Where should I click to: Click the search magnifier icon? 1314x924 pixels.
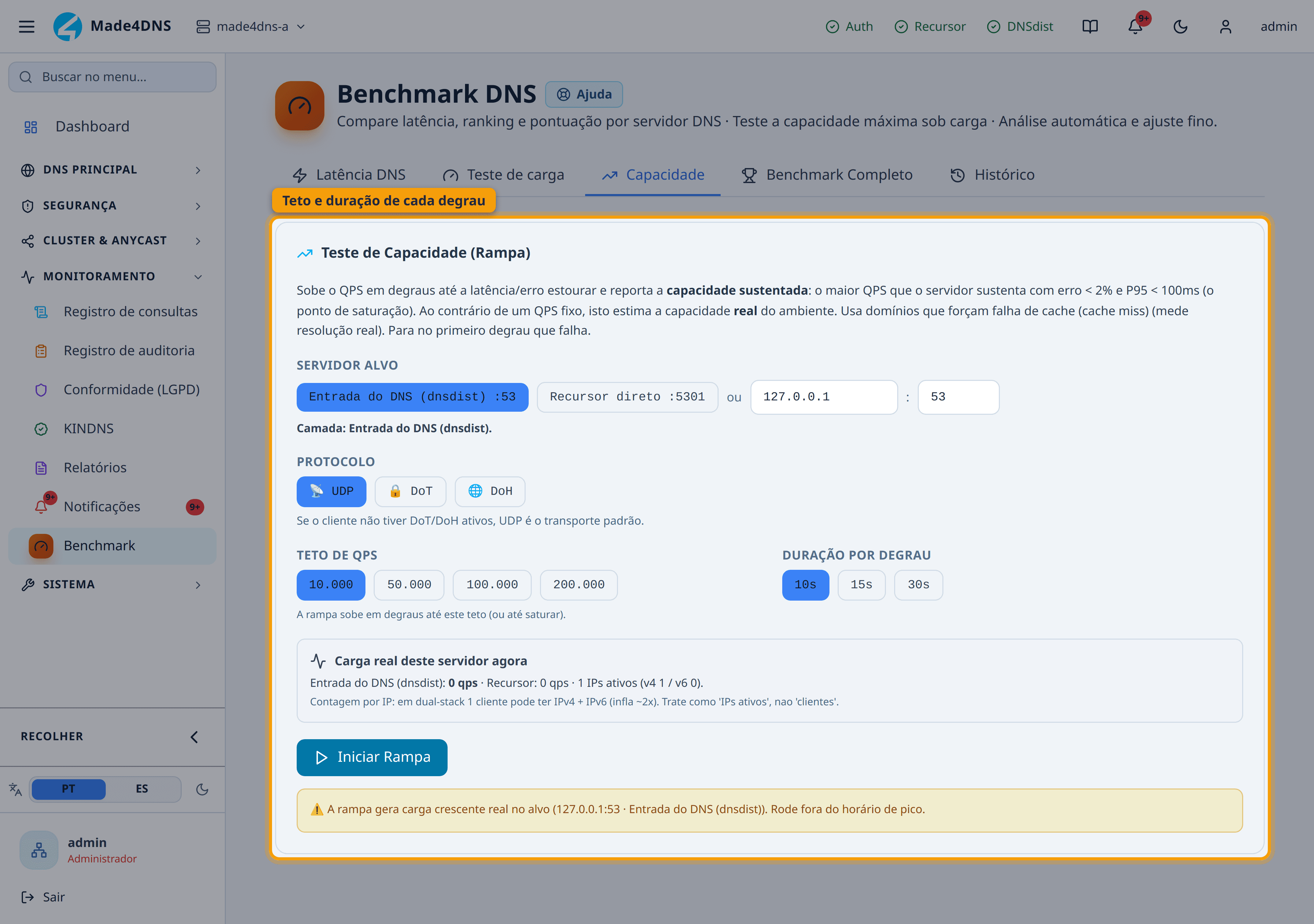[x=26, y=77]
